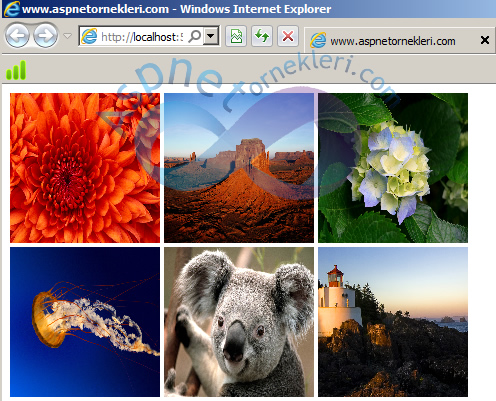Toggle the Compatibility View button
The image size is (496, 401).
pos(236,36)
